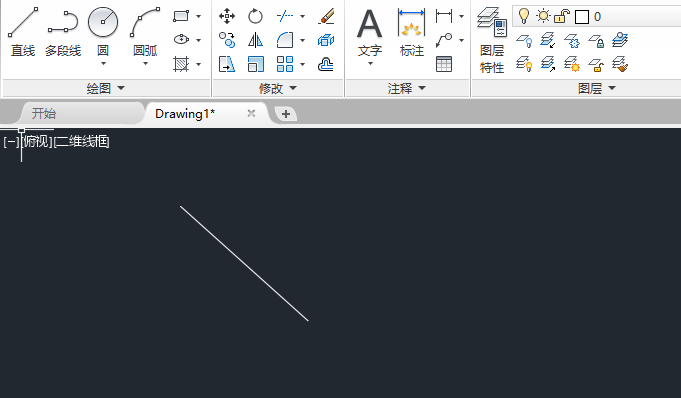Open the Linear dimension dropdown arrow
The height and width of the screenshot is (398, 681).
(461, 17)
